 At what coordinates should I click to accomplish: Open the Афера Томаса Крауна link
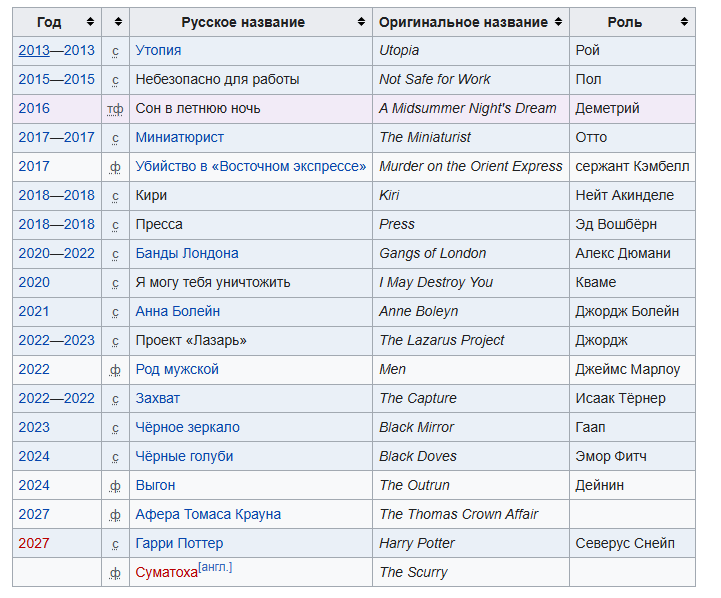tap(208, 514)
